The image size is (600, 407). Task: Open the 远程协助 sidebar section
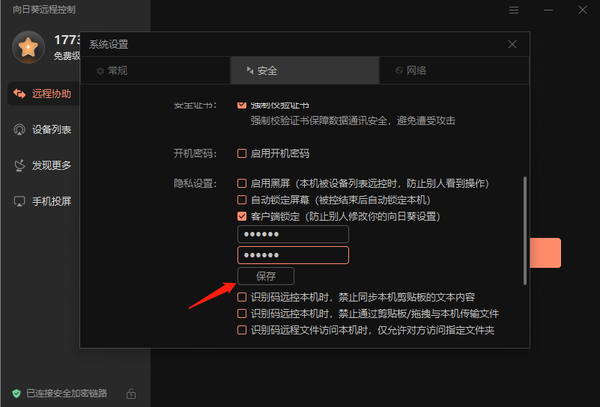pyautogui.click(x=44, y=94)
